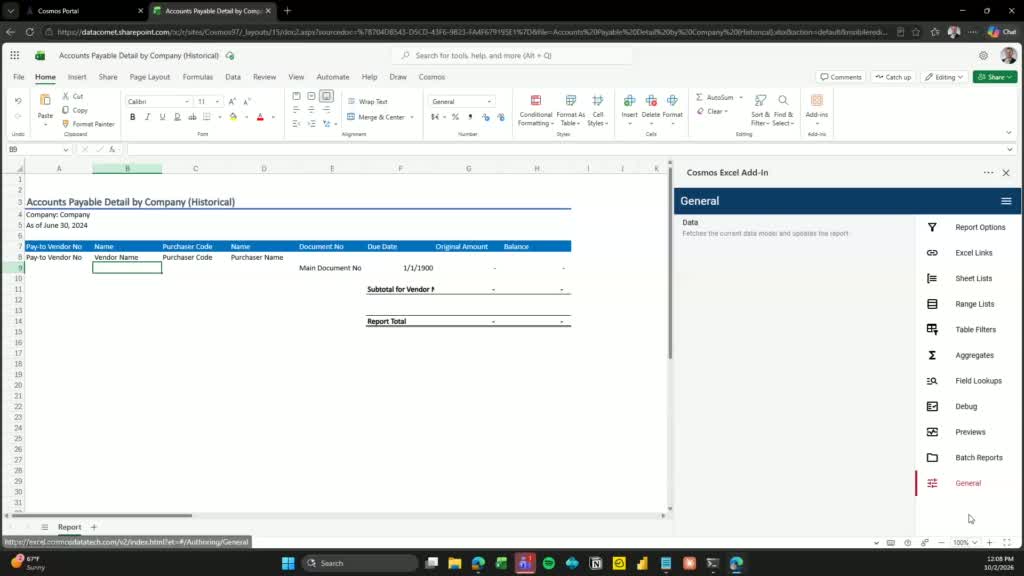1024x576 pixels.
Task: Apply bold formatting
Action: click(x=133, y=117)
